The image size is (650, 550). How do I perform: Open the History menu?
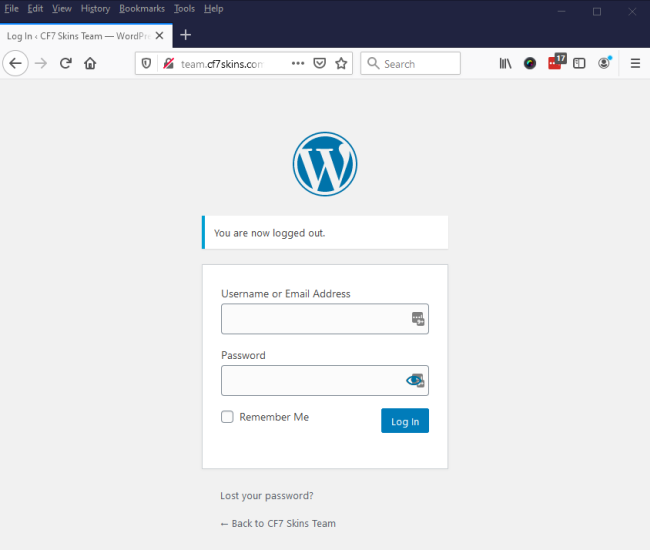coord(95,8)
